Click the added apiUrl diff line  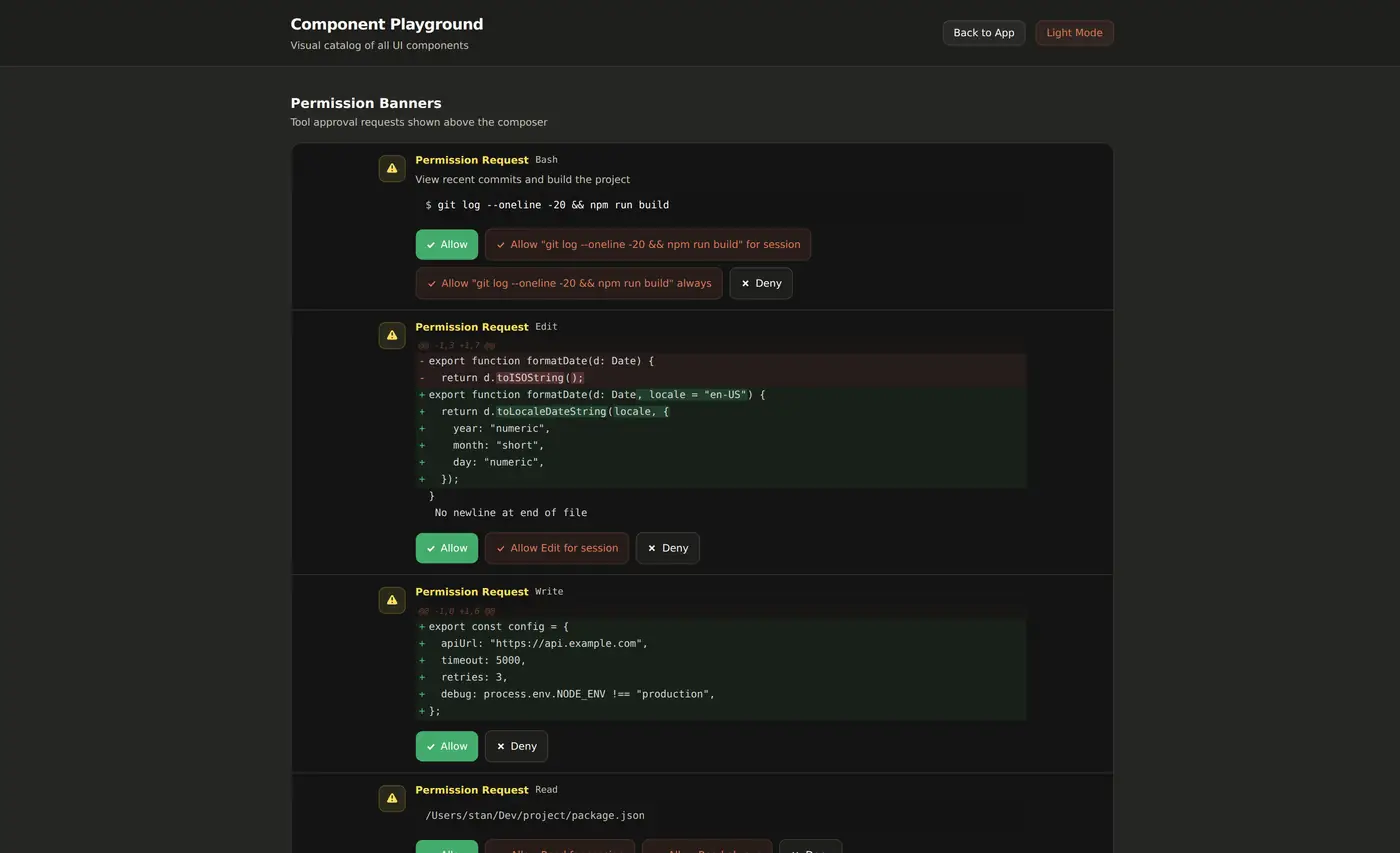click(721, 644)
